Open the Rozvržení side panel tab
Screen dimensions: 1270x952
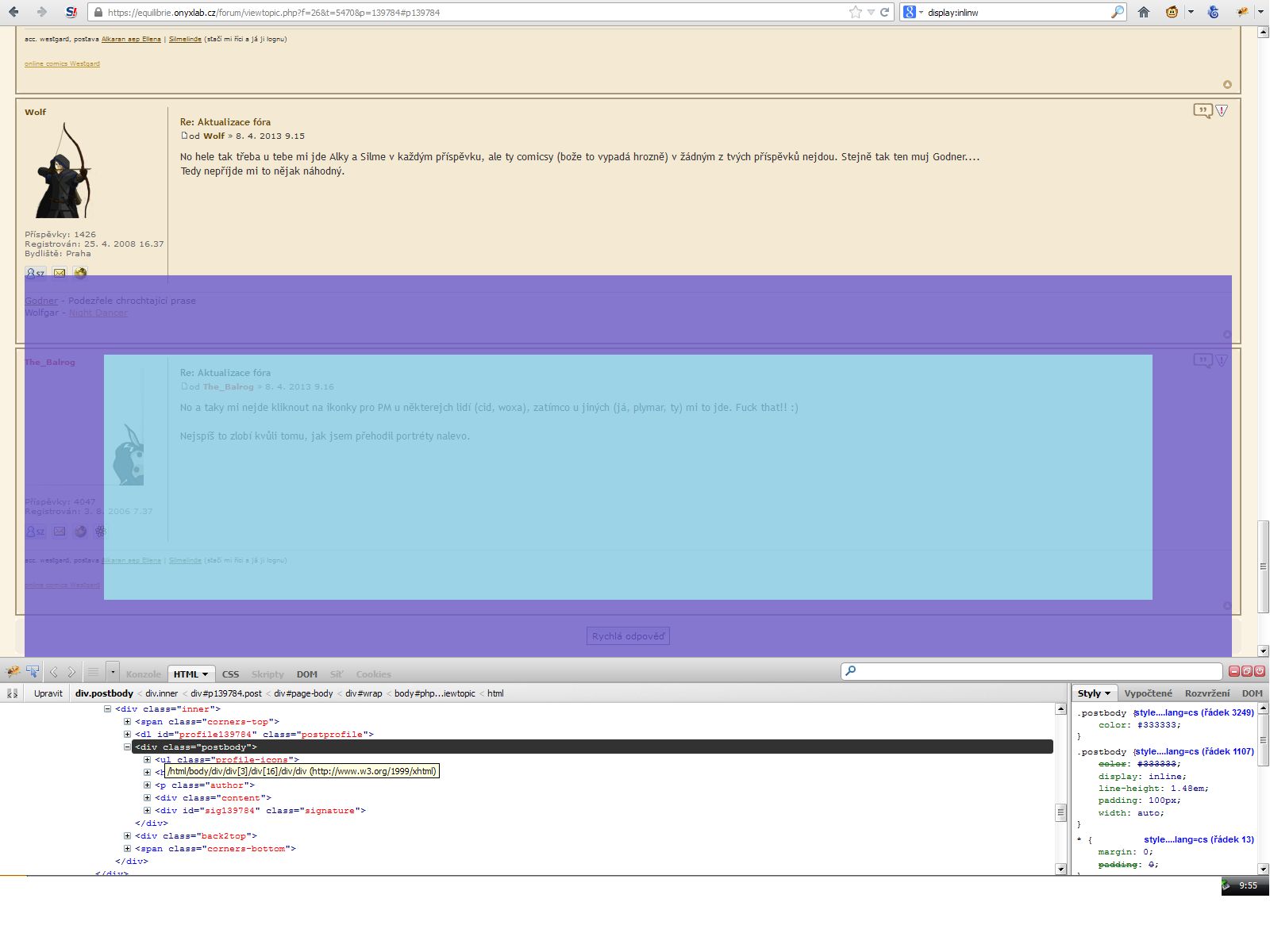click(1206, 693)
